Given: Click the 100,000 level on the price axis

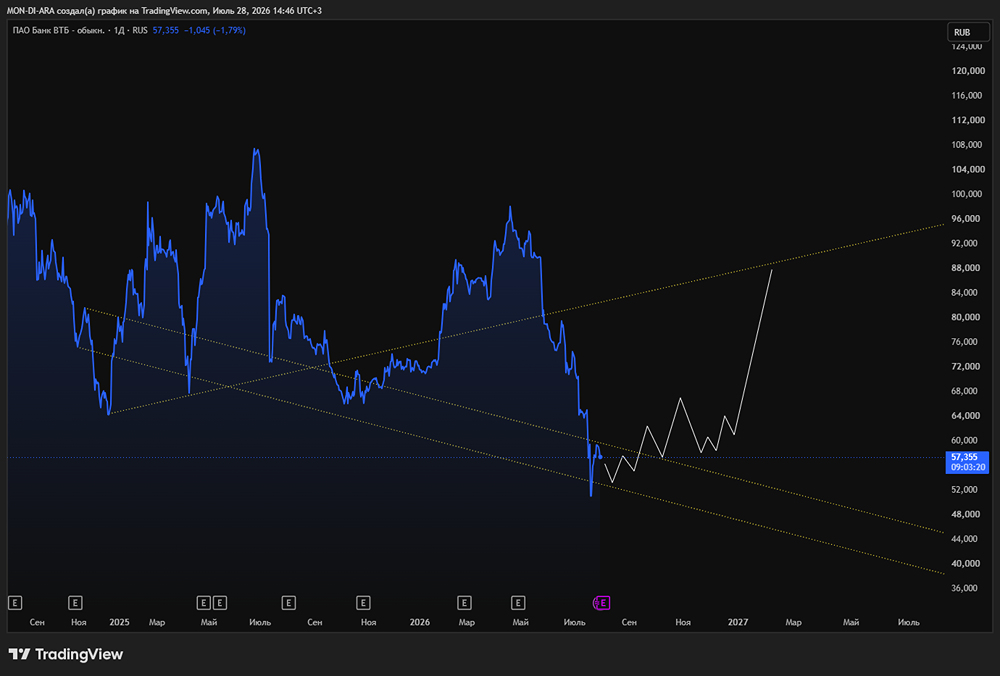Looking at the screenshot, I should 968,194.
